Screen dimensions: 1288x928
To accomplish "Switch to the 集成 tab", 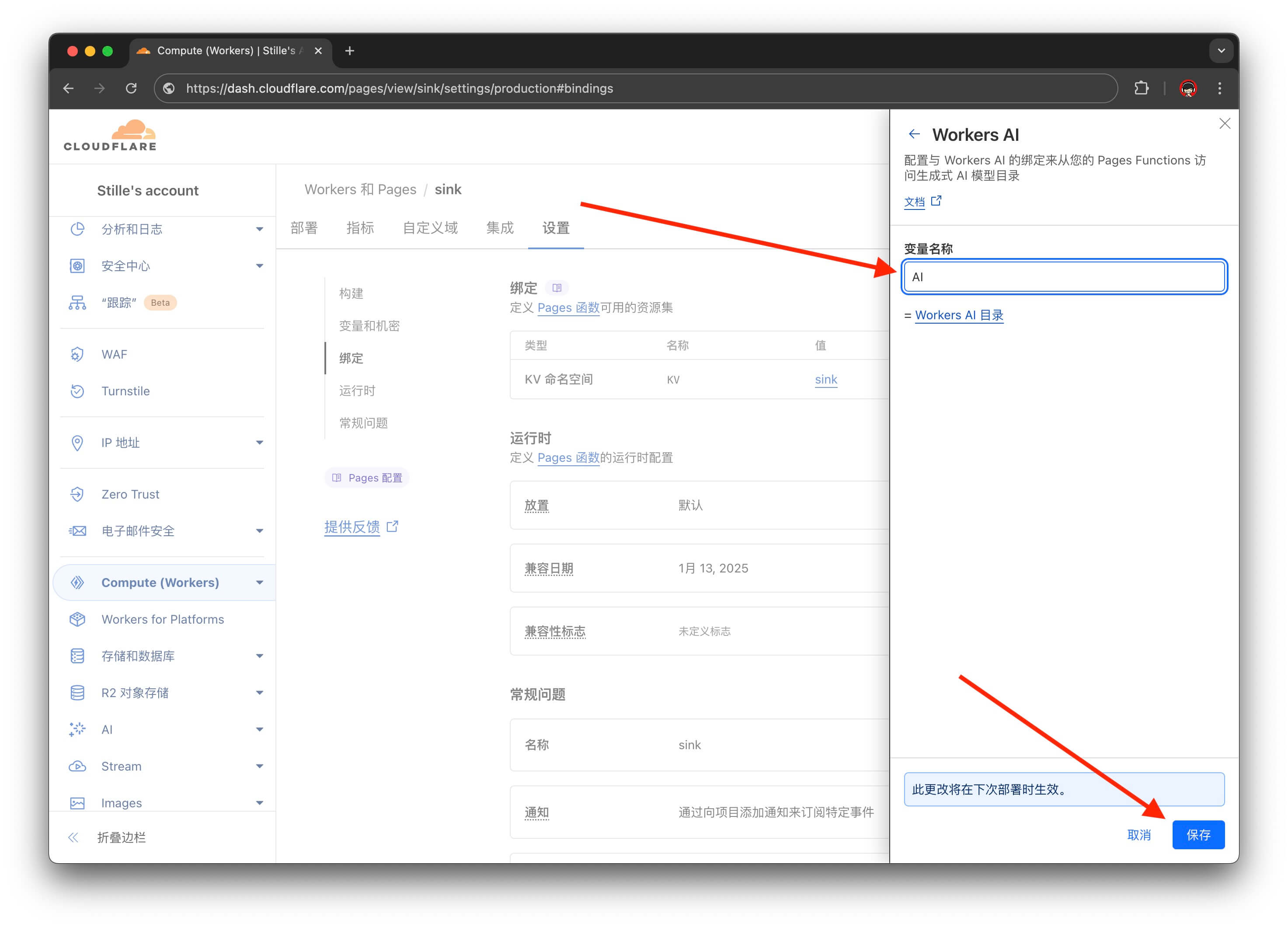I will 500,228.
